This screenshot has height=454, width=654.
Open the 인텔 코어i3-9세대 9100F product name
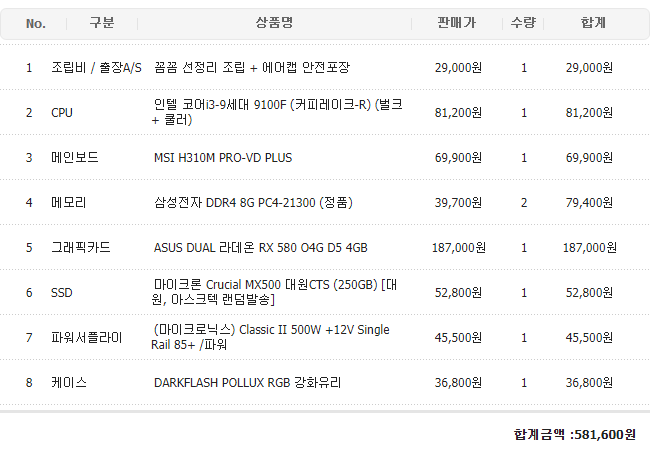(277, 112)
